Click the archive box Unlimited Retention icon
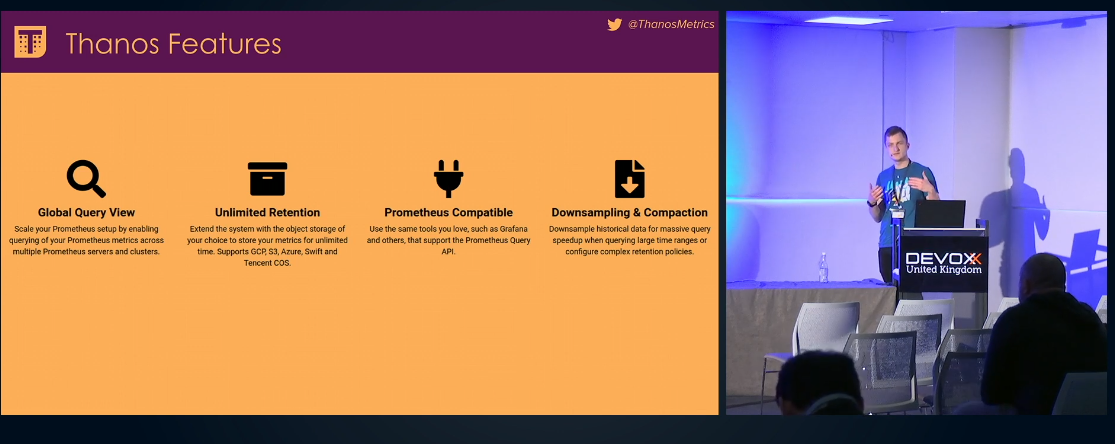 (267, 179)
